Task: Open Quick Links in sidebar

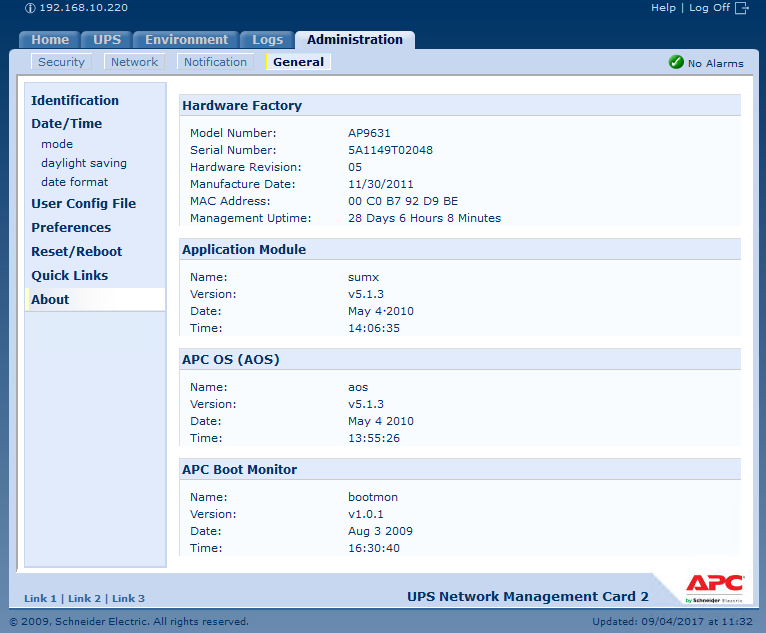Action: click(69, 275)
